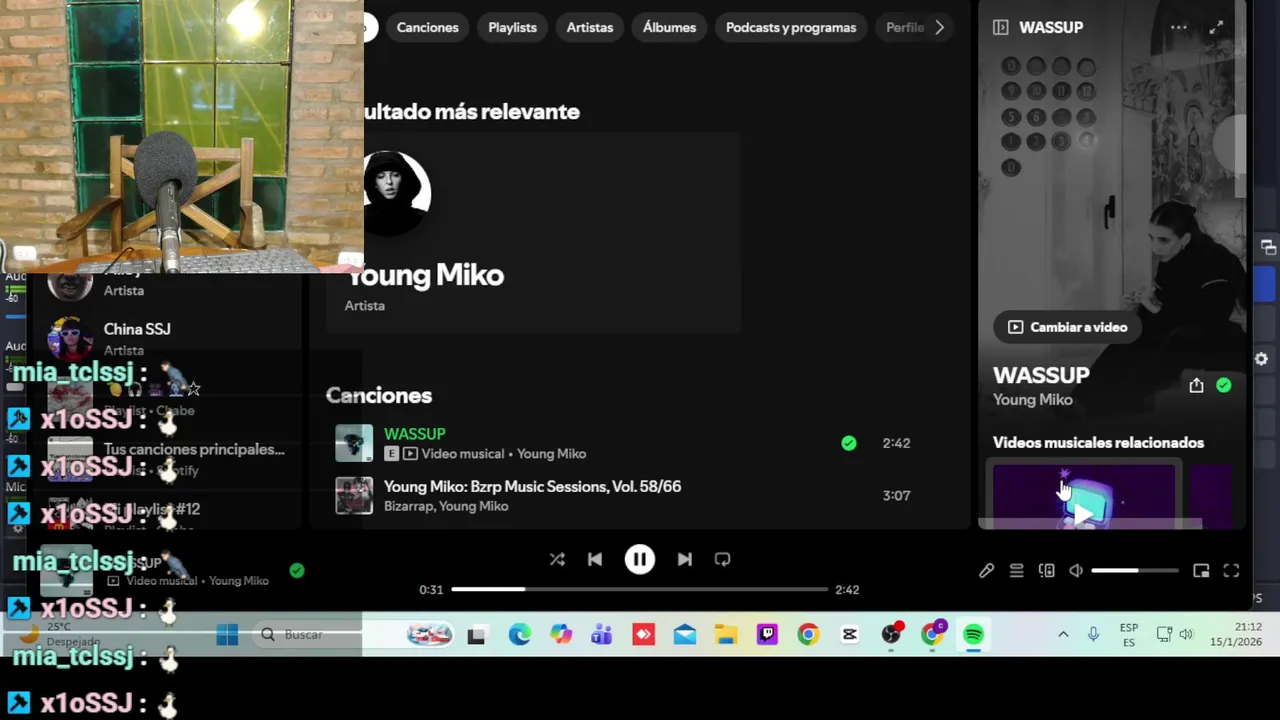Open Task View on the taskbar
Viewport: 1280px width, 720px height.
(x=476, y=634)
